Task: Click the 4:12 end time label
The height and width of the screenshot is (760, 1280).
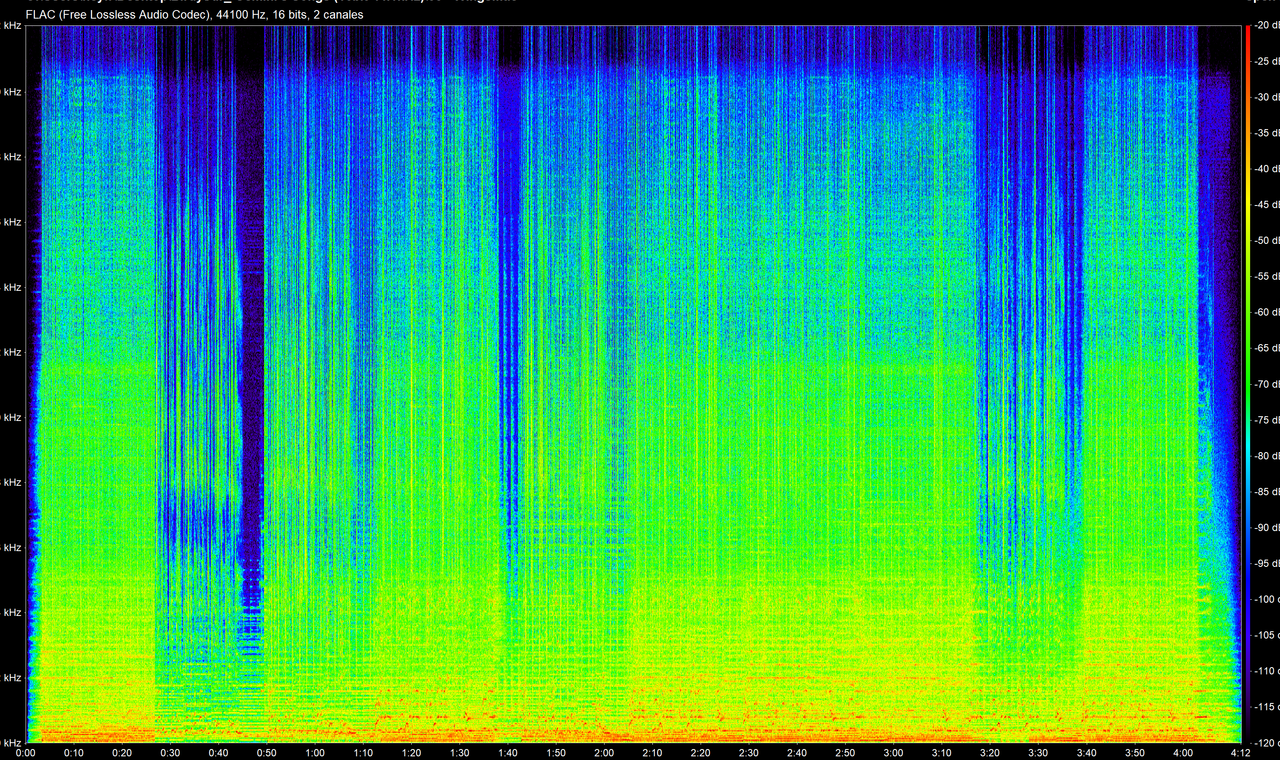Action: 1241,752
